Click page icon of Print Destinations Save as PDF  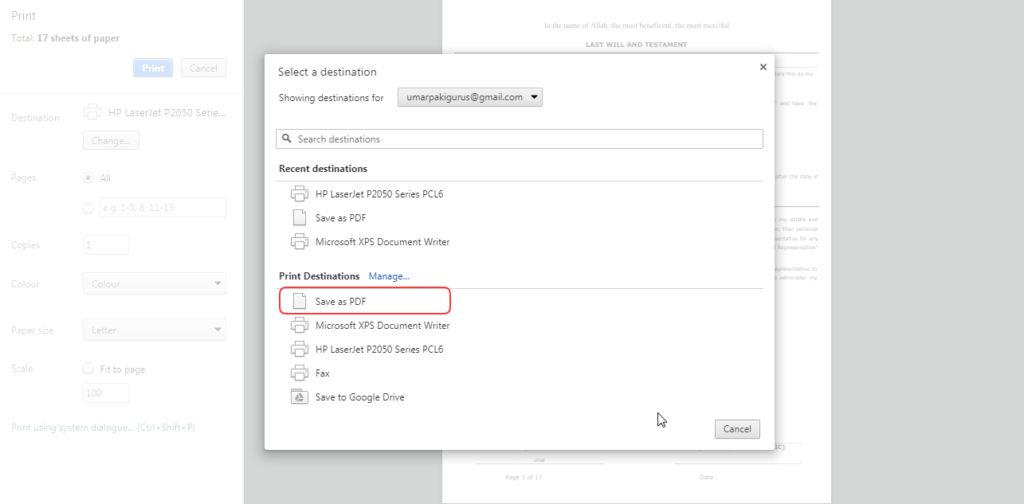pyautogui.click(x=299, y=301)
